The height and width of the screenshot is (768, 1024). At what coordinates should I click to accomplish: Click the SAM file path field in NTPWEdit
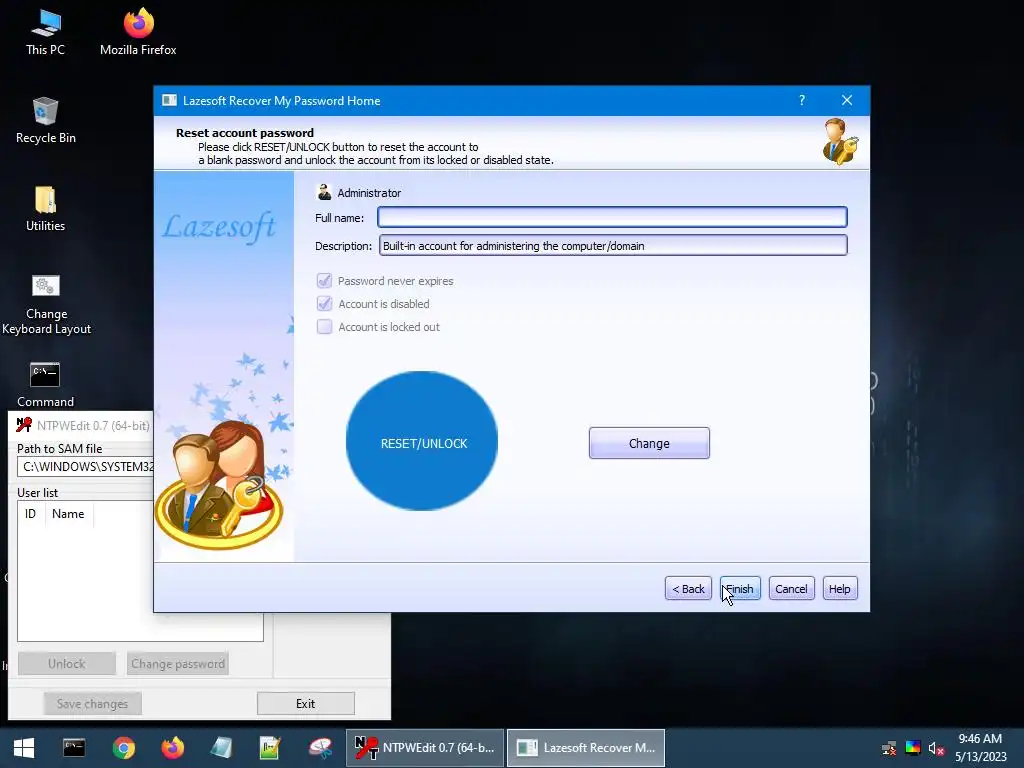pos(86,466)
